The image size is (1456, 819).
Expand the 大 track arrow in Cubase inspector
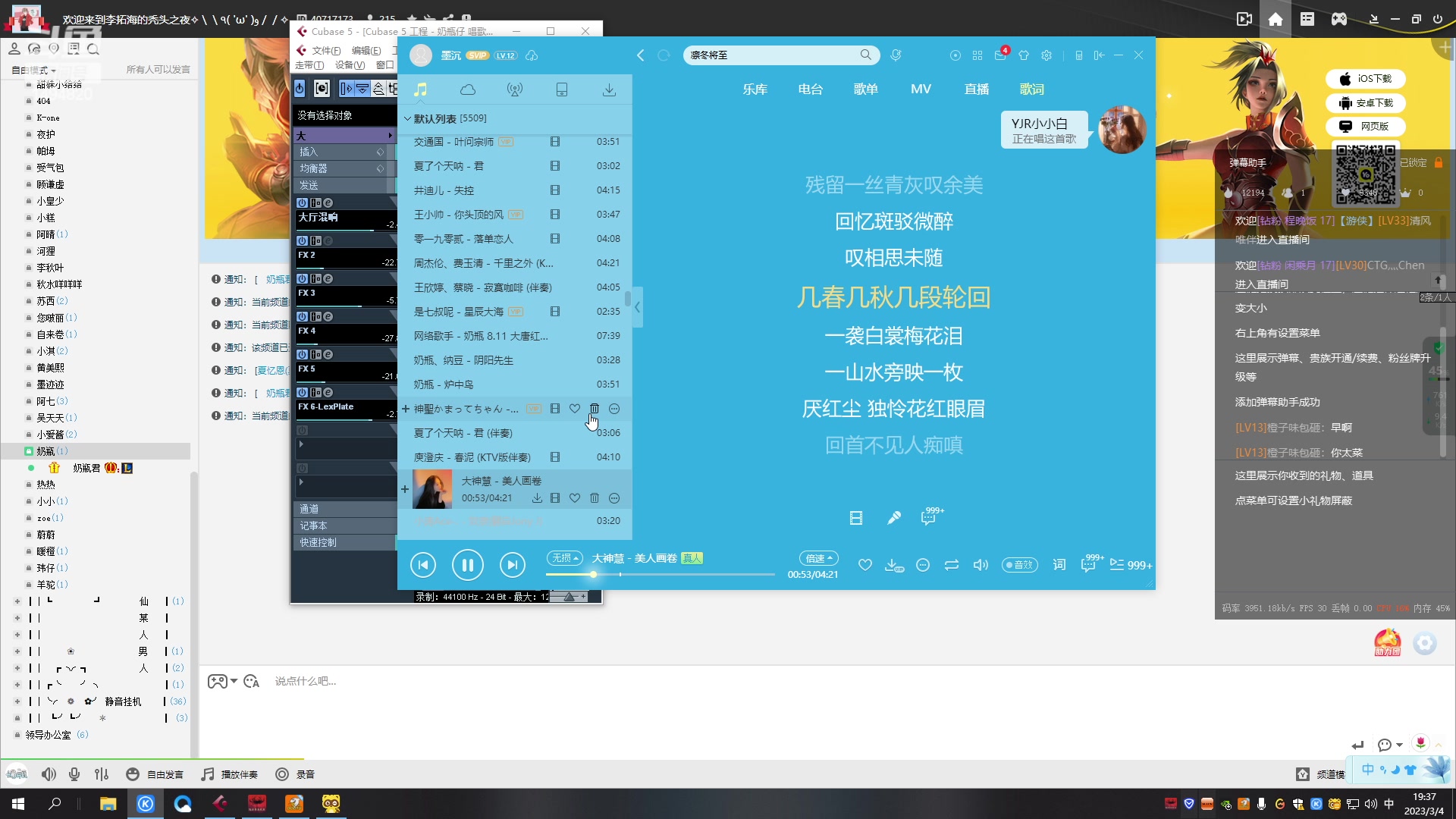(391, 136)
